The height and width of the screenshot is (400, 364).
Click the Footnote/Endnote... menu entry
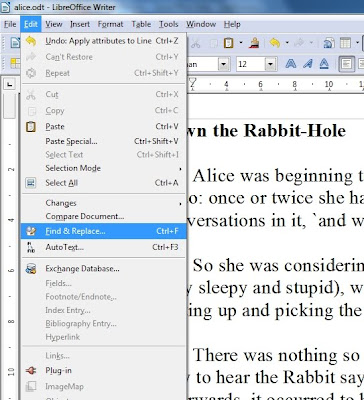tap(103, 297)
